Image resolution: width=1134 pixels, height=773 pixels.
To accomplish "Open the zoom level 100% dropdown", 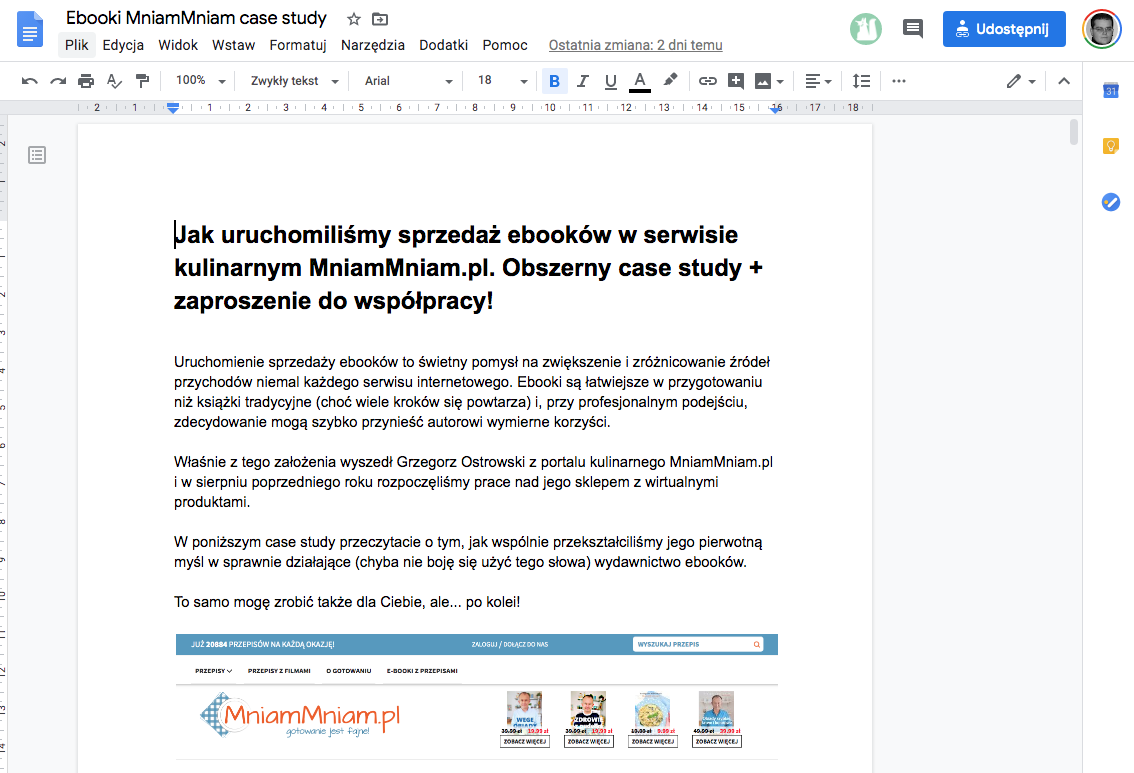I will [200, 80].
